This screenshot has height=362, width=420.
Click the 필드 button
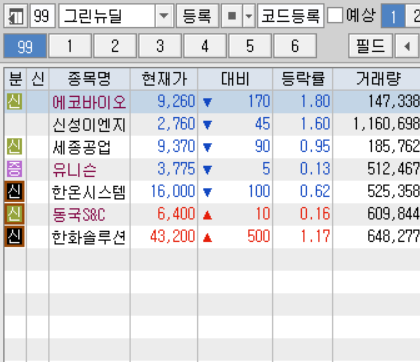pos(370,46)
